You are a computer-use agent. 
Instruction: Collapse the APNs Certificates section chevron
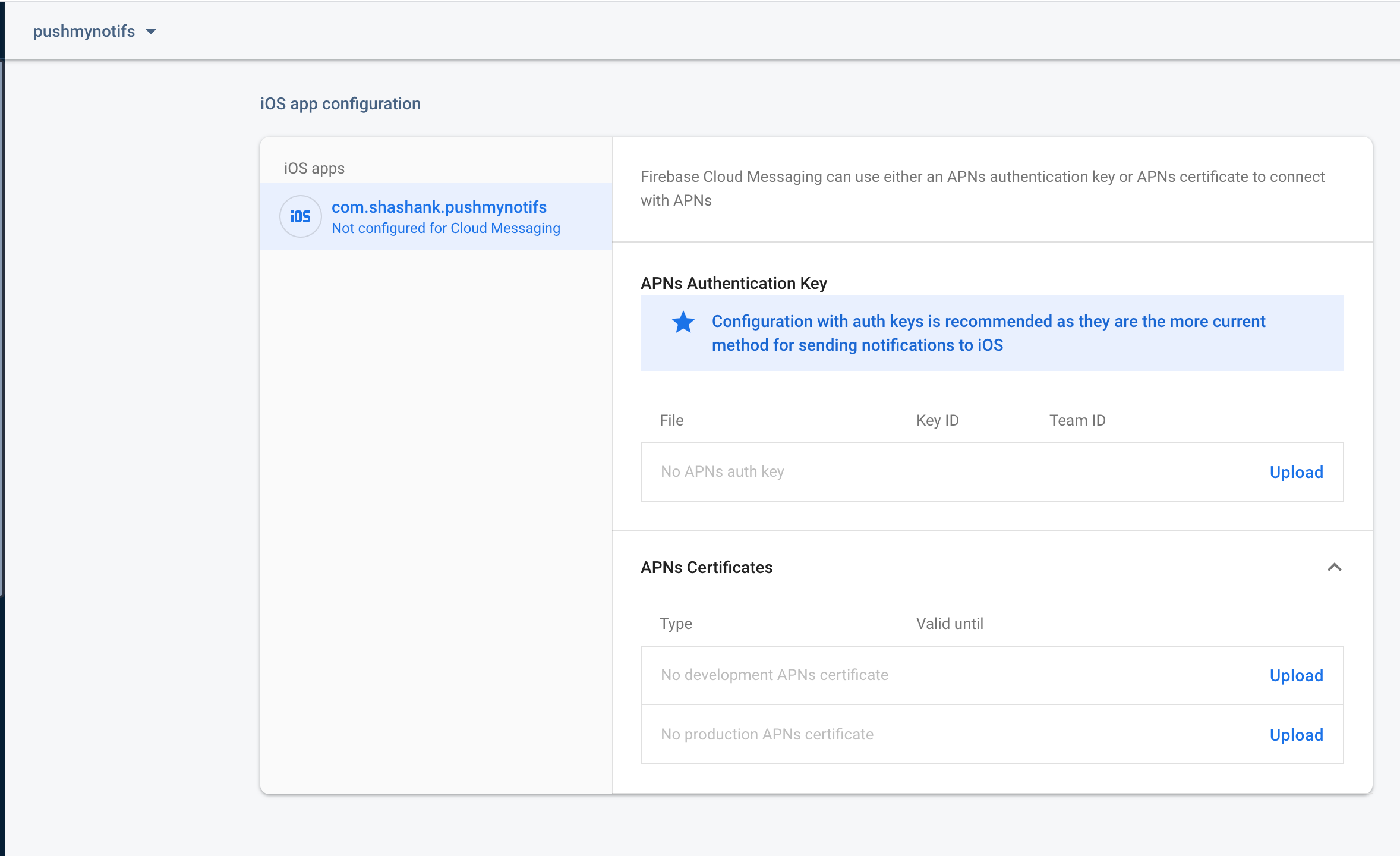[1334, 567]
